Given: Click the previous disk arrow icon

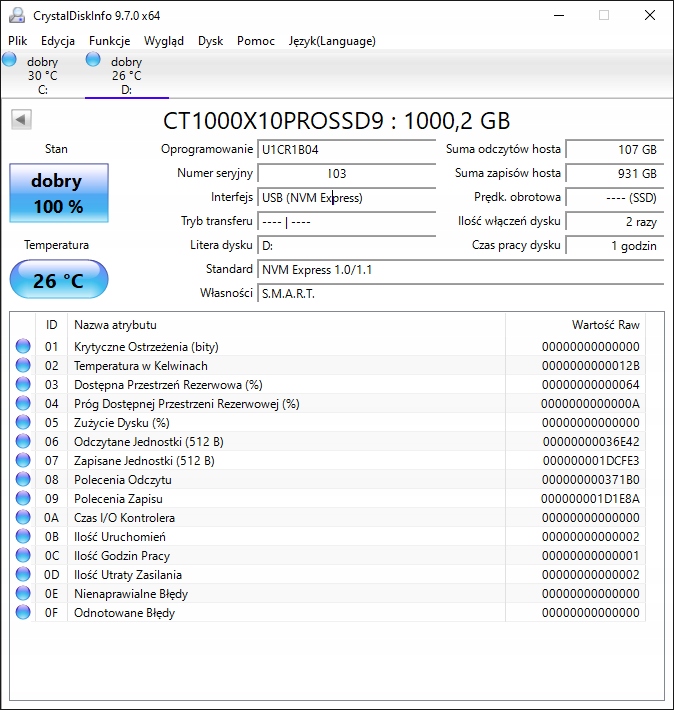Looking at the screenshot, I should point(21,120).
